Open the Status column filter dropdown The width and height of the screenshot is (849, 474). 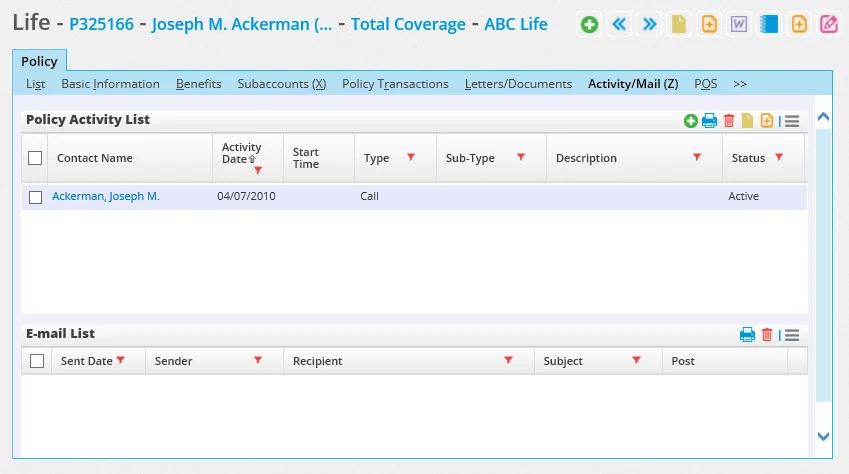778,158
